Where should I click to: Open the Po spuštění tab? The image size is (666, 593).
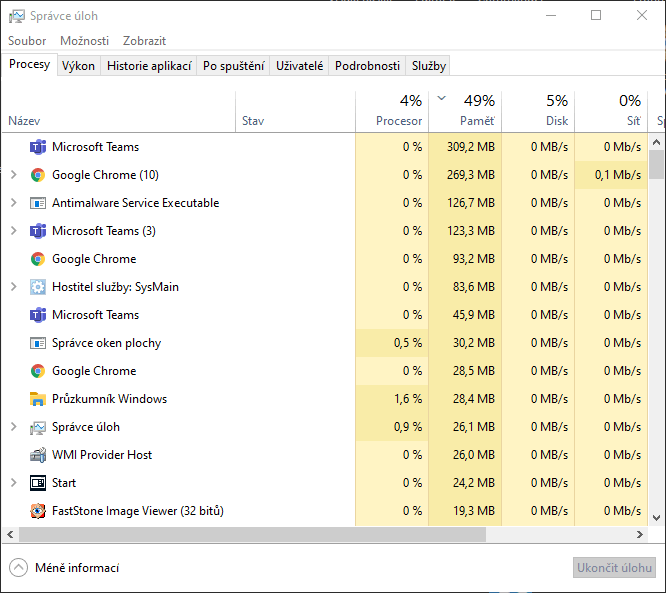pyautogui.click(x=233, y=66)
